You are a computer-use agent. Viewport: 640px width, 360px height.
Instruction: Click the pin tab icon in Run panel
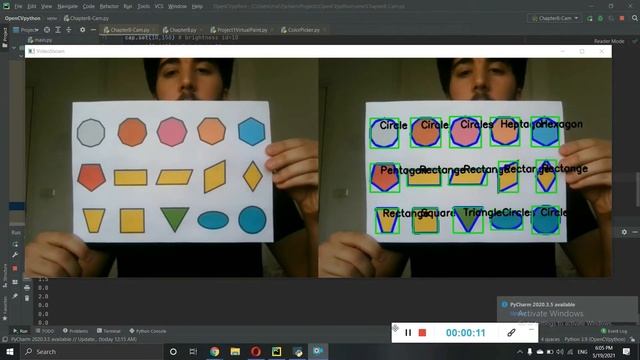15,296
